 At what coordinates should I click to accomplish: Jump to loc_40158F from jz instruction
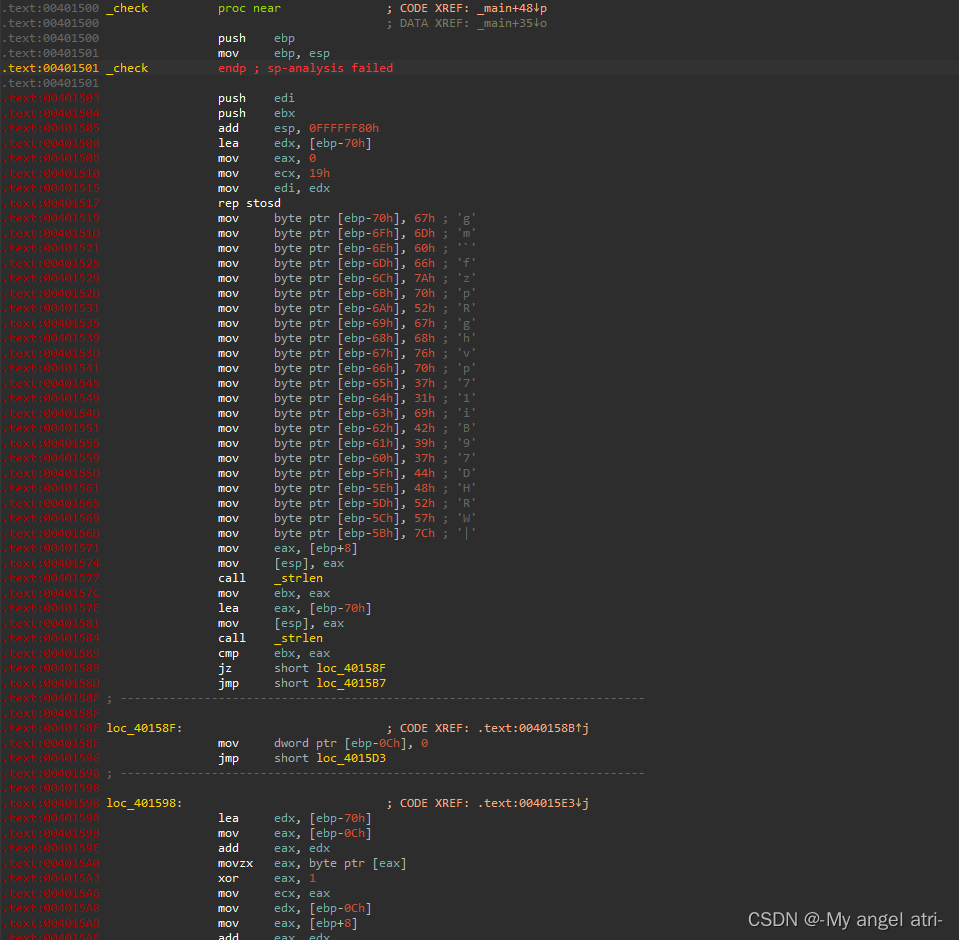[x=351, y=668]
